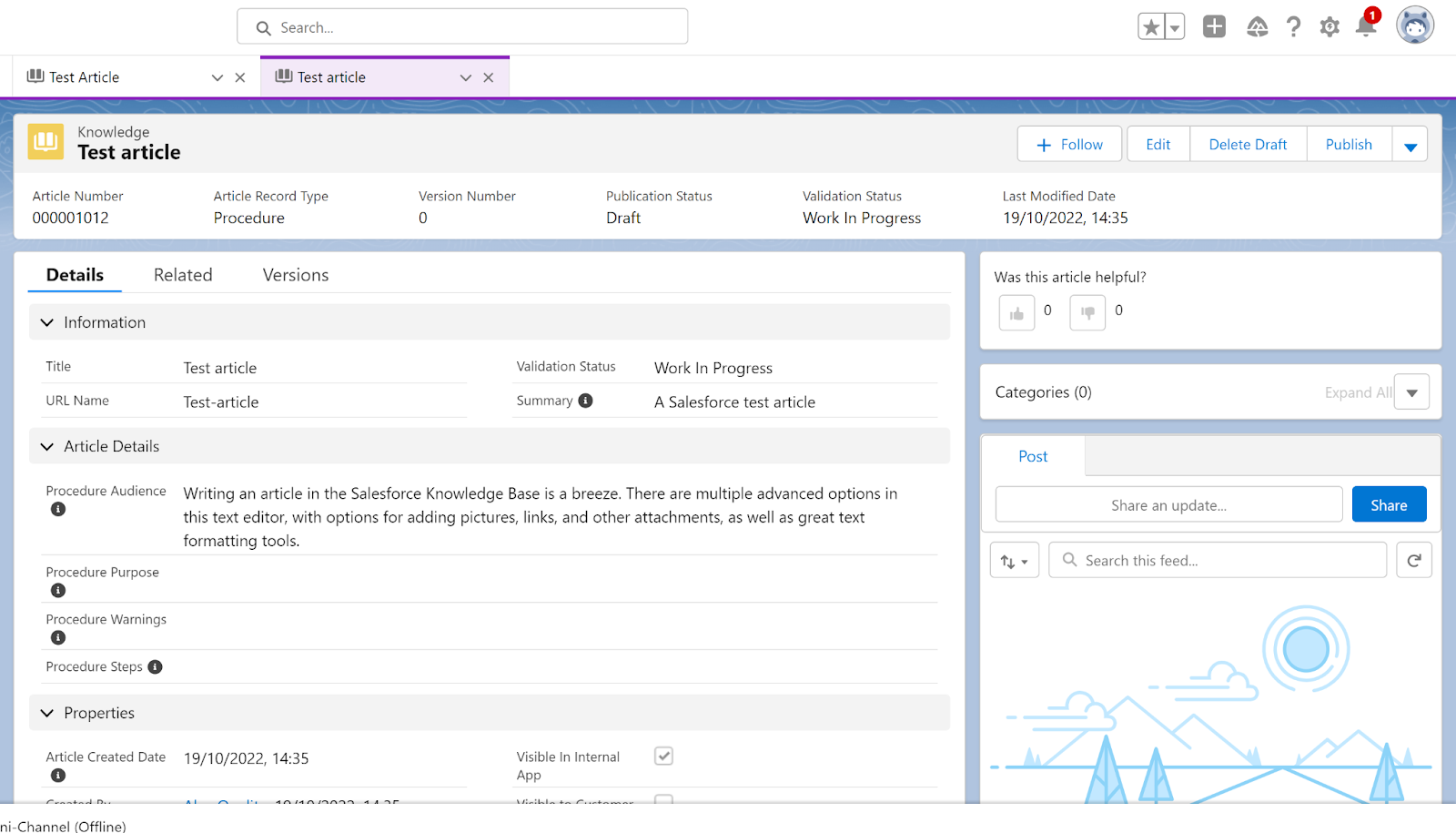Open the user profile avatar
The height and width of the screenshot is (833, 1456).
coord(1415,25)
